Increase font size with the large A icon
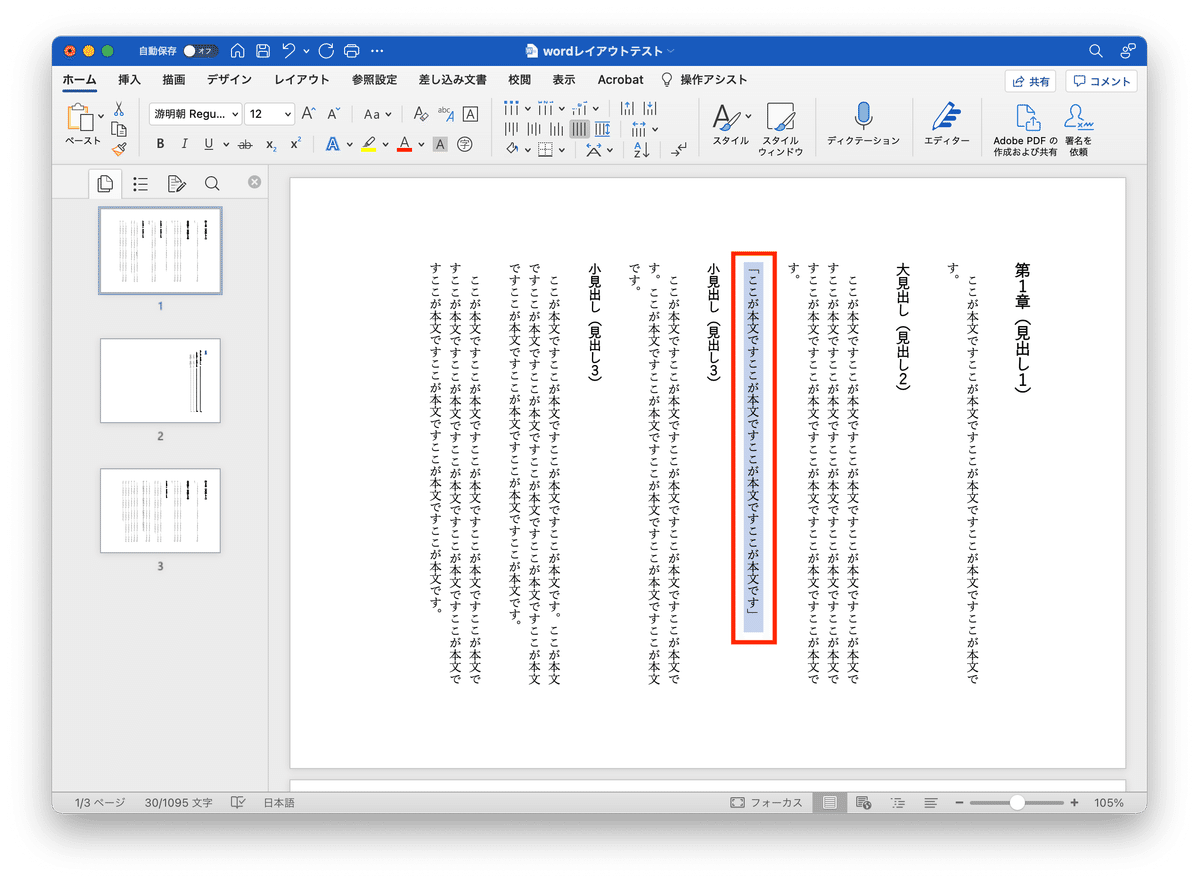 point(309,114)
